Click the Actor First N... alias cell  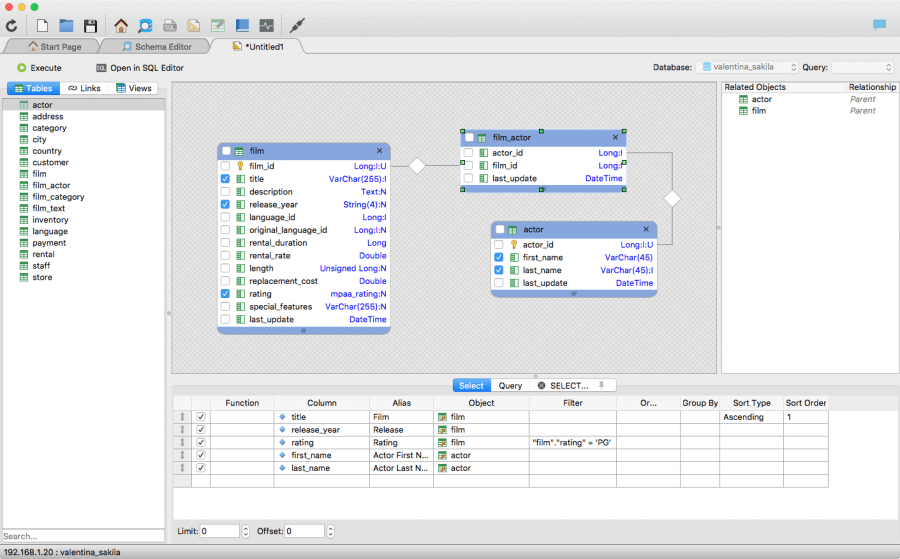401,455
